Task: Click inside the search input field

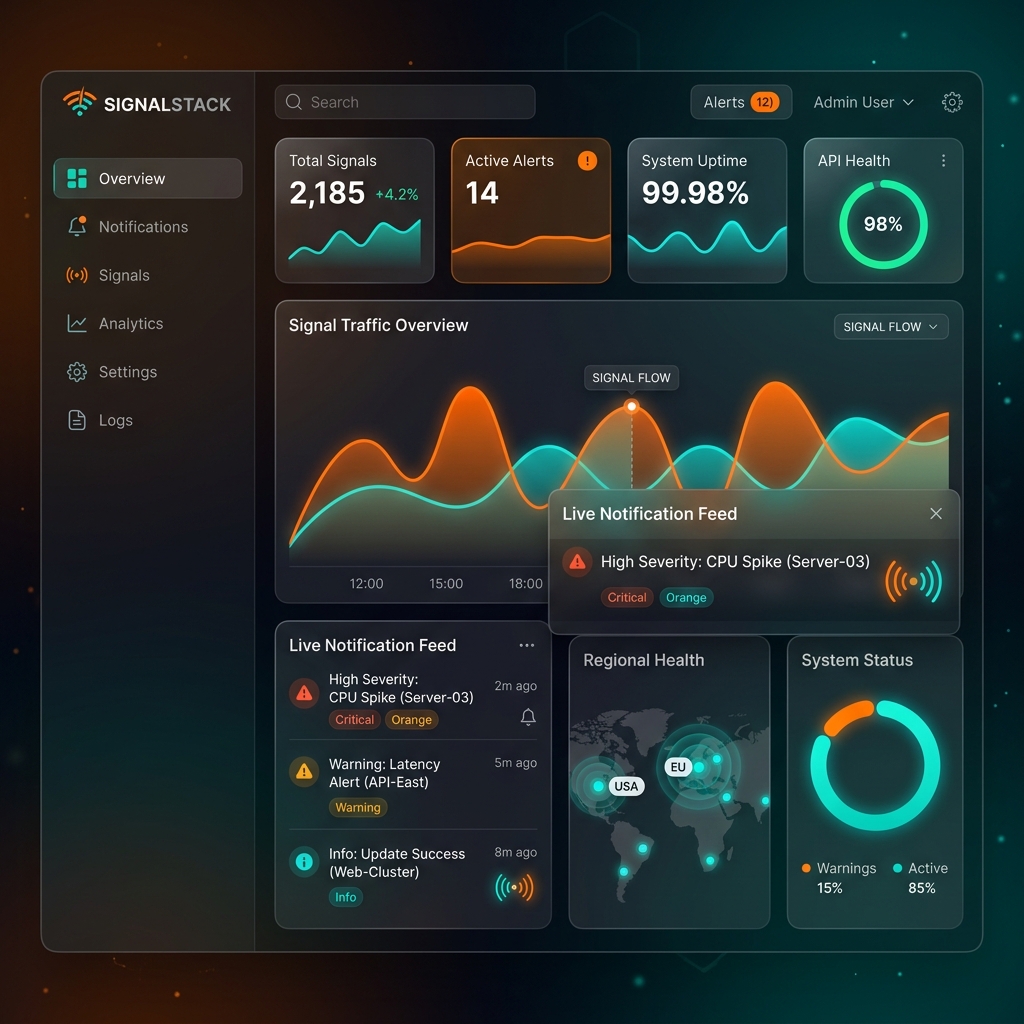Action: 404,101
